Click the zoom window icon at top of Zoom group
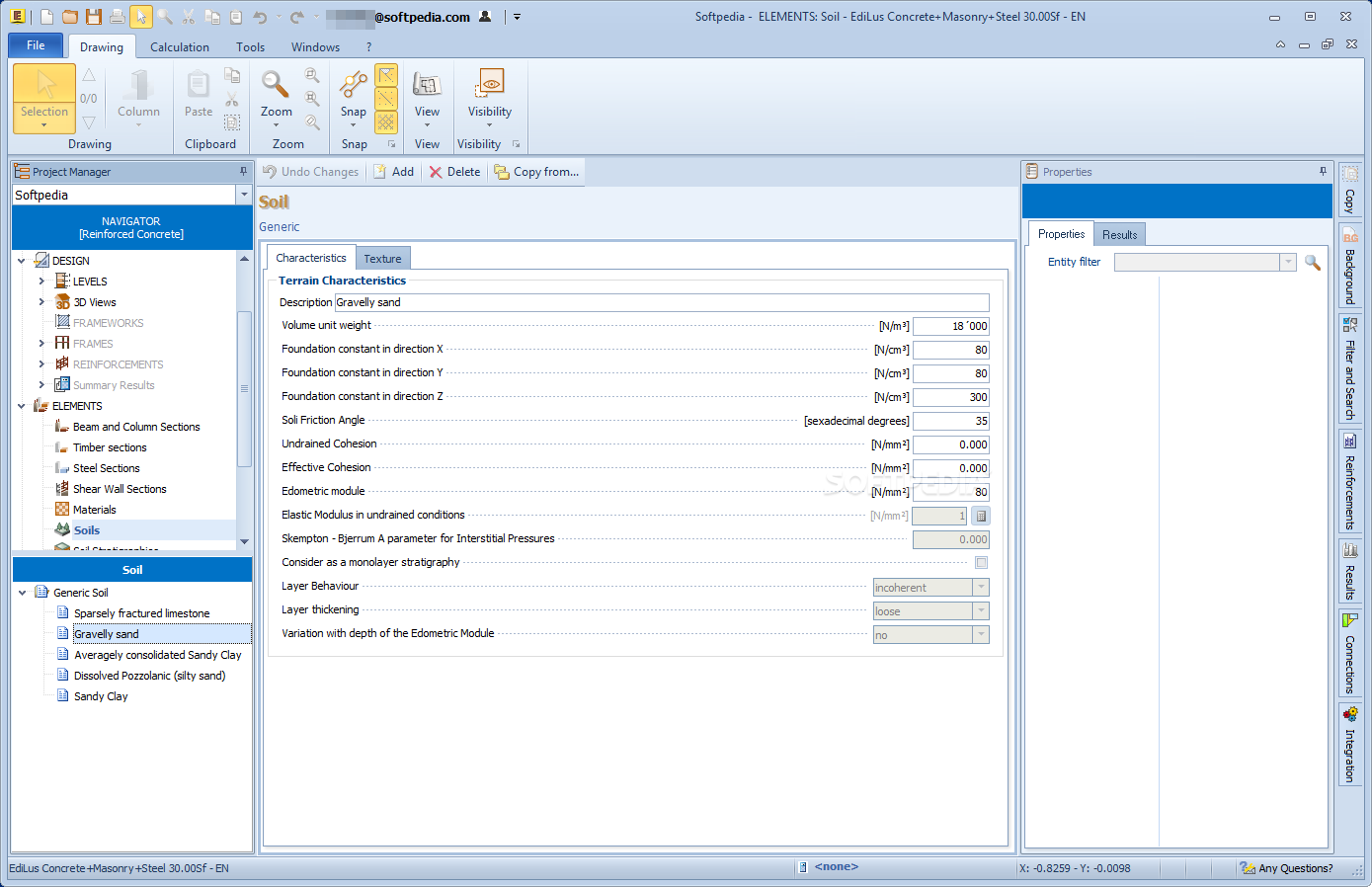This screenshot has width=1372, height=887. coord(312,75)
